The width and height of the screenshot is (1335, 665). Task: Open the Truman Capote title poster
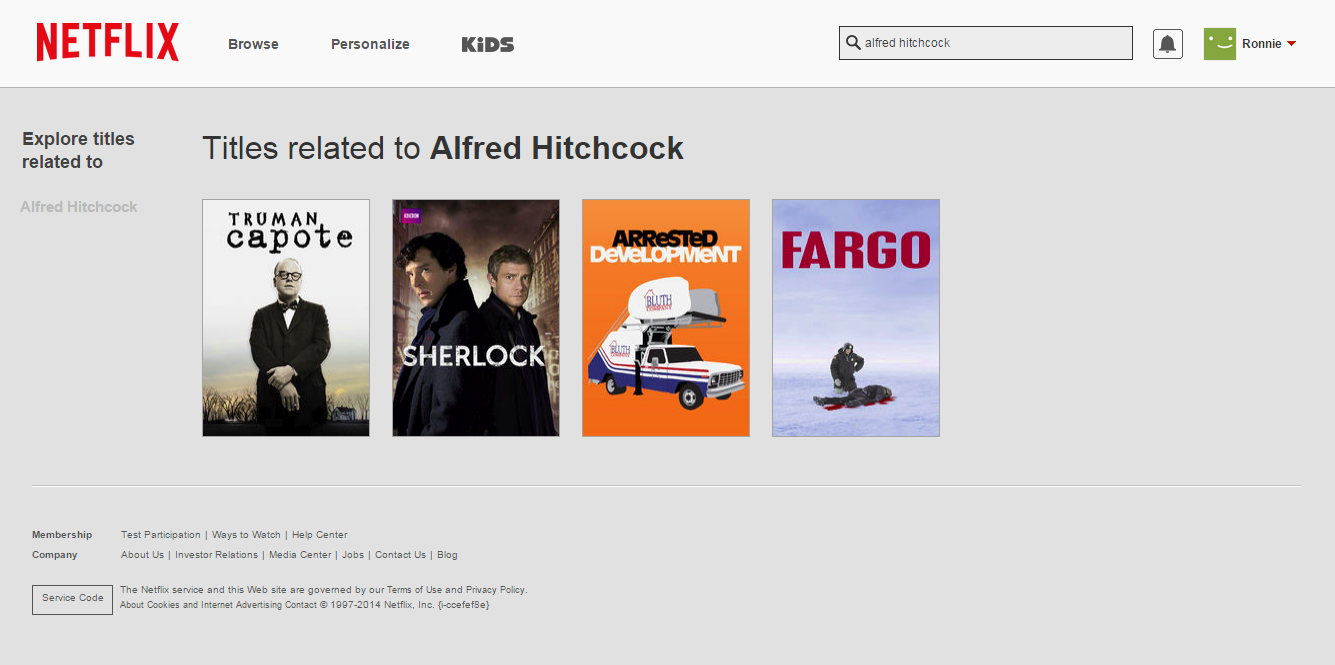click(x=286, y=318)
